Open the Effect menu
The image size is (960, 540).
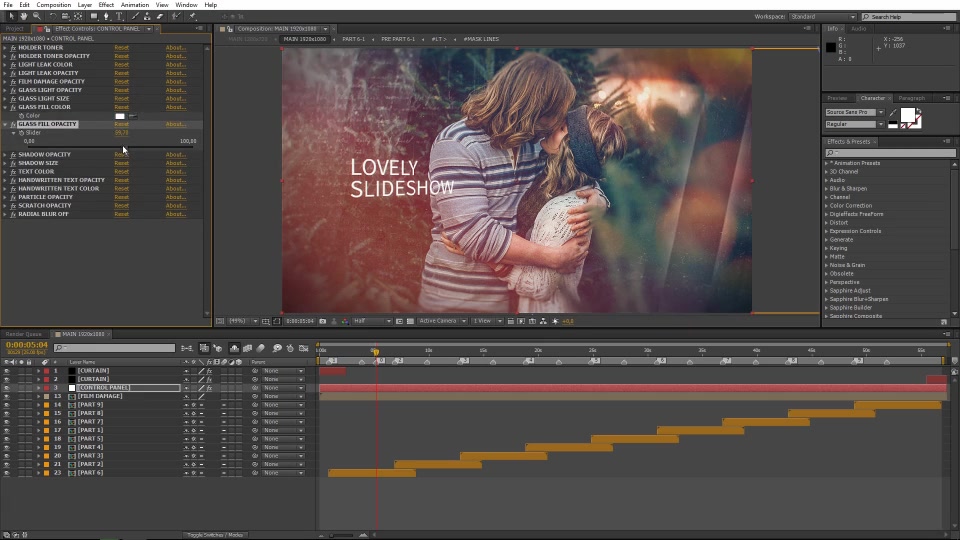coord(106,5)
